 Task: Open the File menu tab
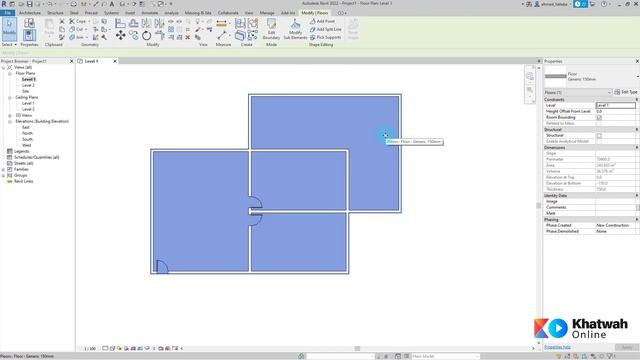coord(7,13)
